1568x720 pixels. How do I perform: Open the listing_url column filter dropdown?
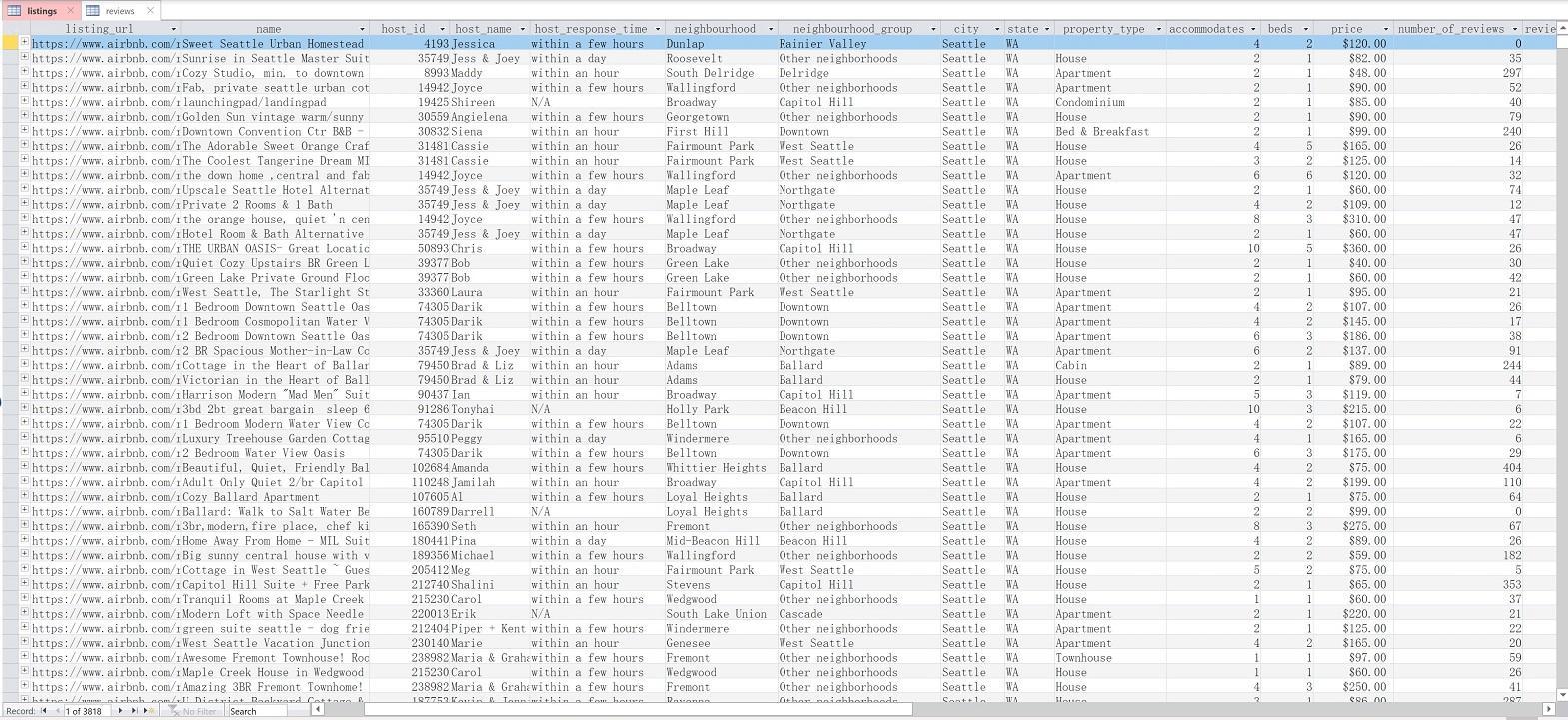173,29
